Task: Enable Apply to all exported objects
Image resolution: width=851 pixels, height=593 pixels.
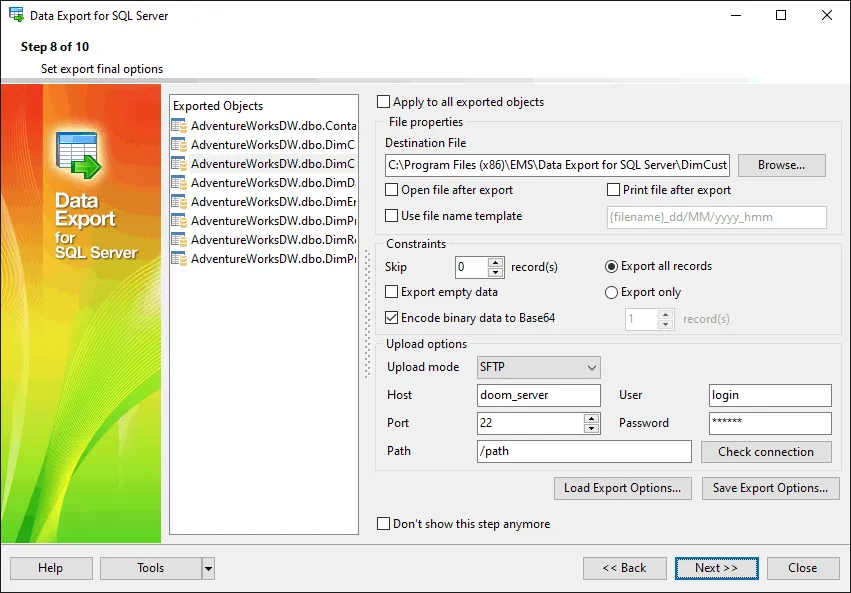Action: tap(383, 102)
